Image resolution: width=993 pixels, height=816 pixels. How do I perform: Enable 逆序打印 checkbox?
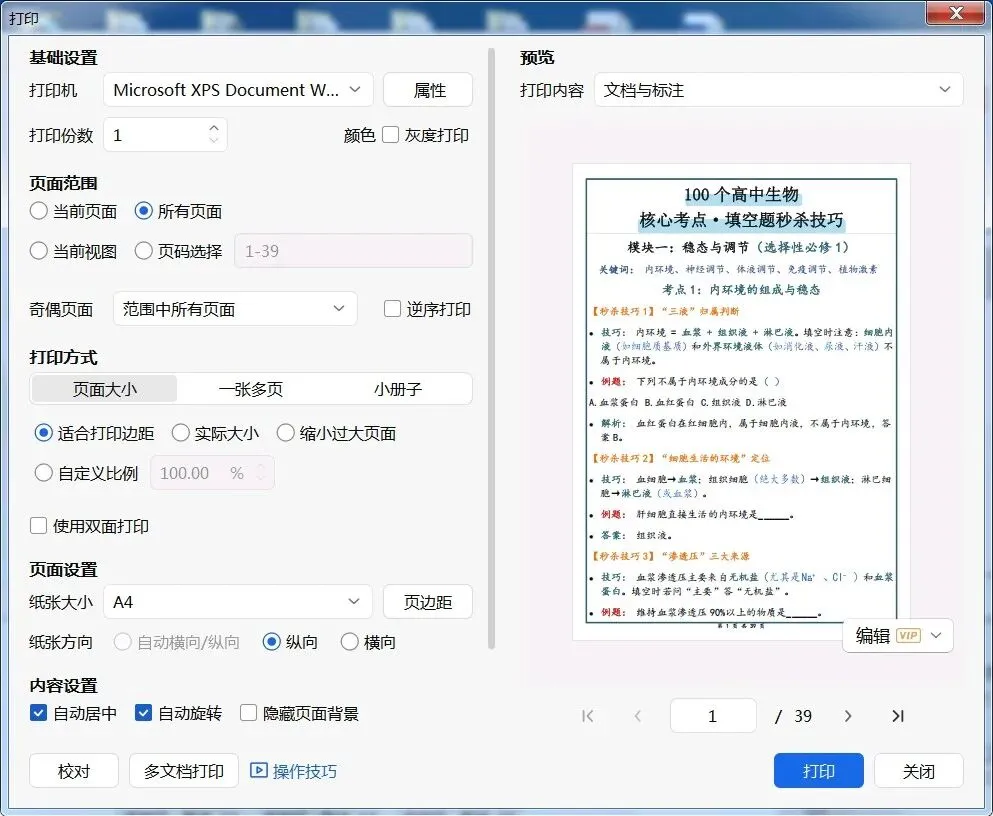pos(393,309)
